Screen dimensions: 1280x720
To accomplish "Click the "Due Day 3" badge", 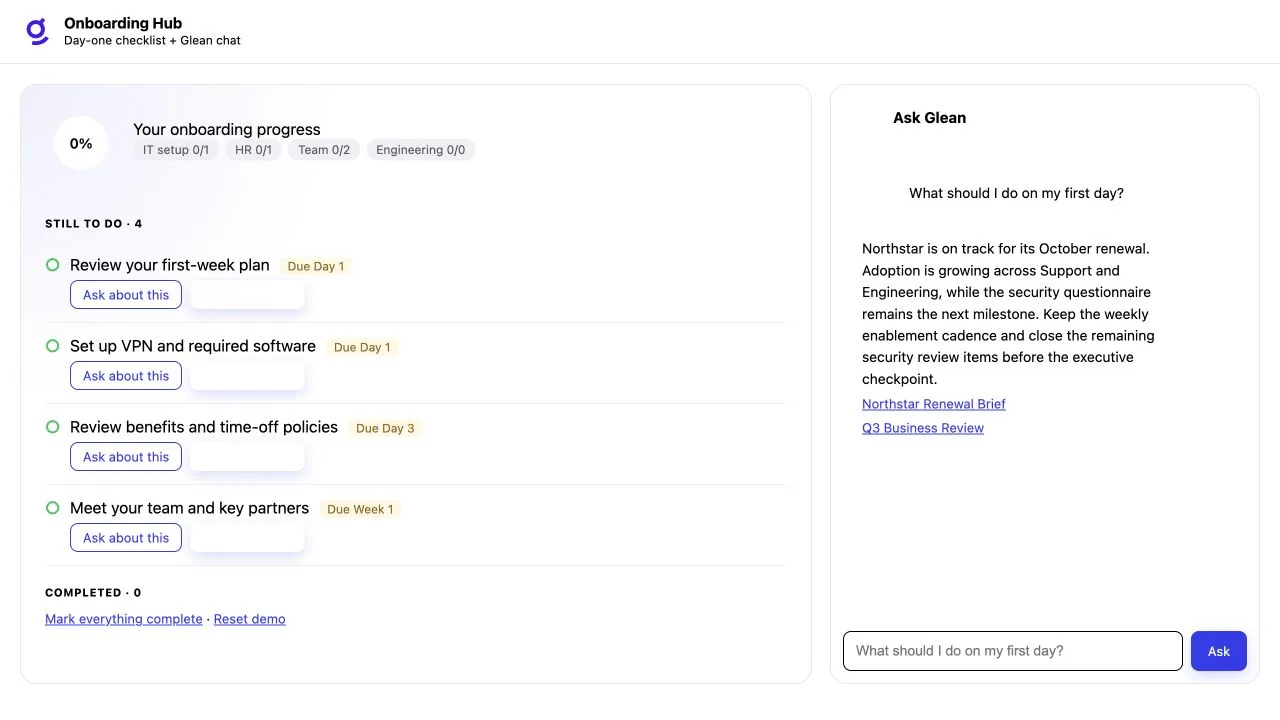I will click(x=385, y=428).
